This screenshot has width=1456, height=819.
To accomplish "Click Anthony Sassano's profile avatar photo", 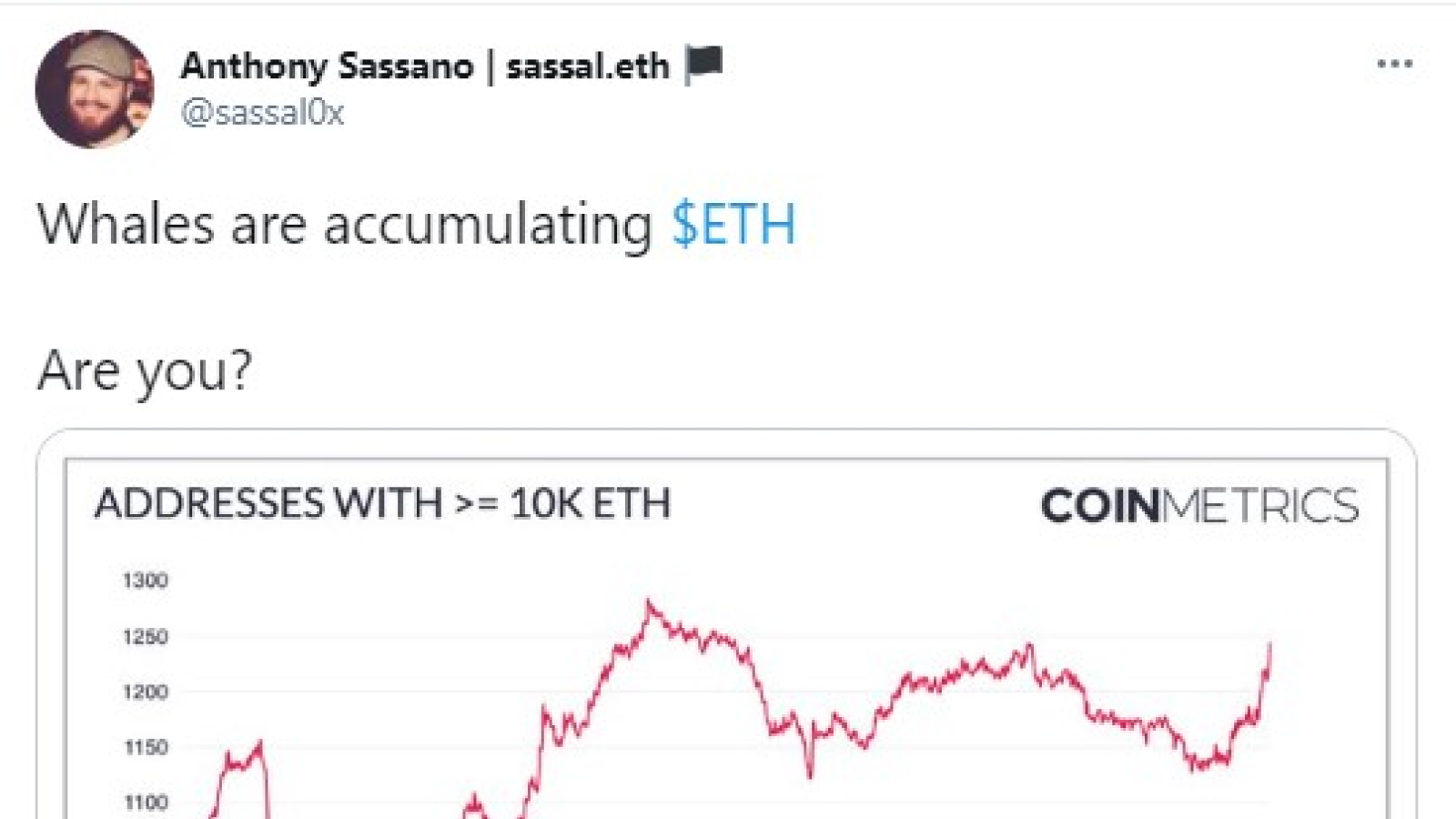I will pos(95,88).
